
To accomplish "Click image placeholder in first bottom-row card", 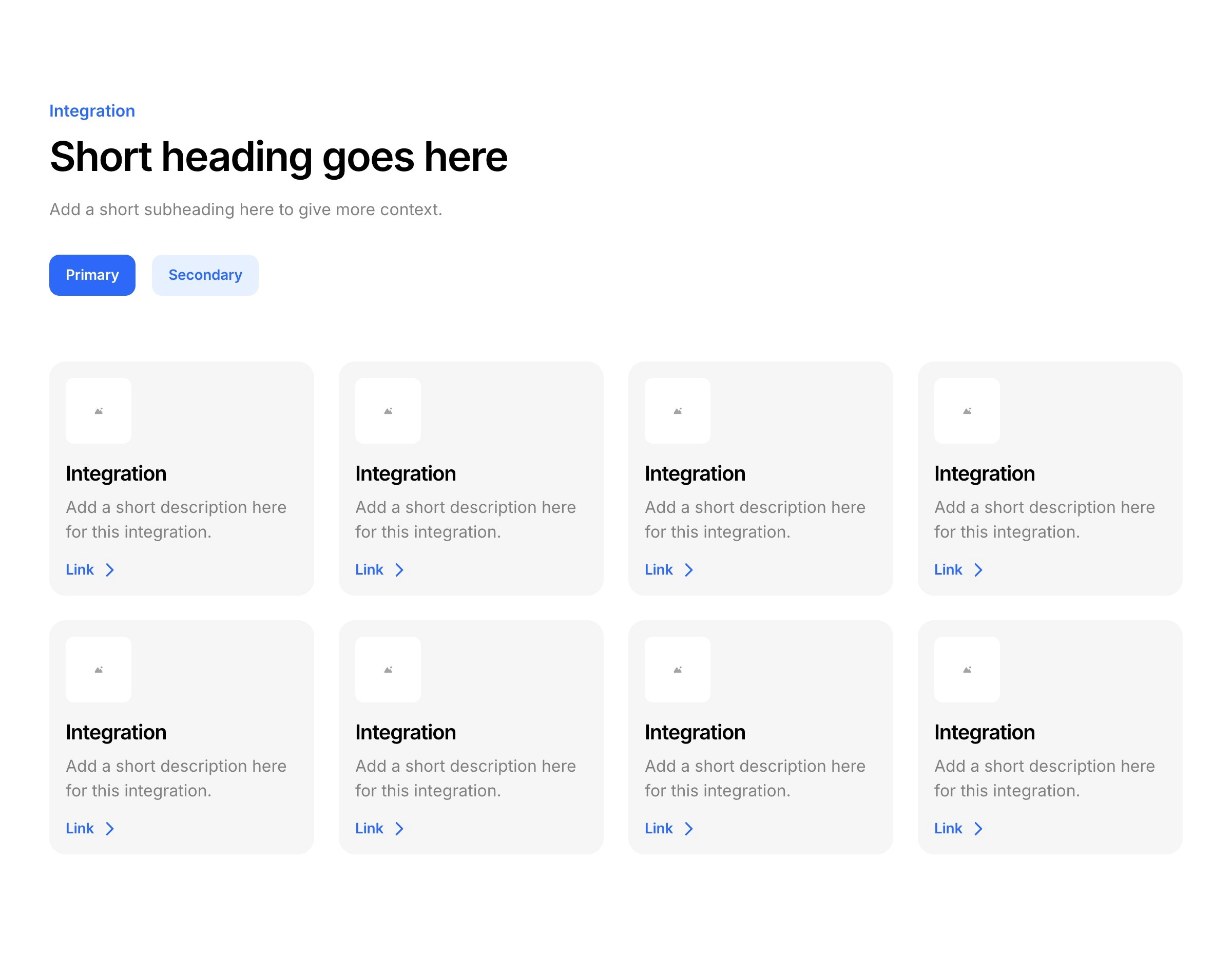I will (x=98, y=669).
